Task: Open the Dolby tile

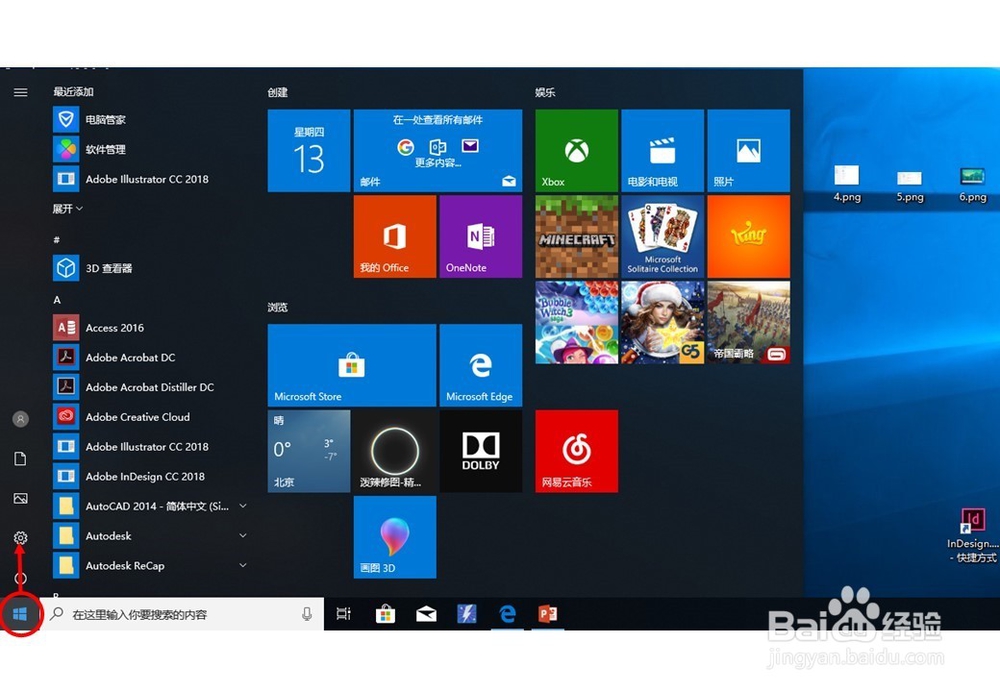Action: (x=481, y=451)
